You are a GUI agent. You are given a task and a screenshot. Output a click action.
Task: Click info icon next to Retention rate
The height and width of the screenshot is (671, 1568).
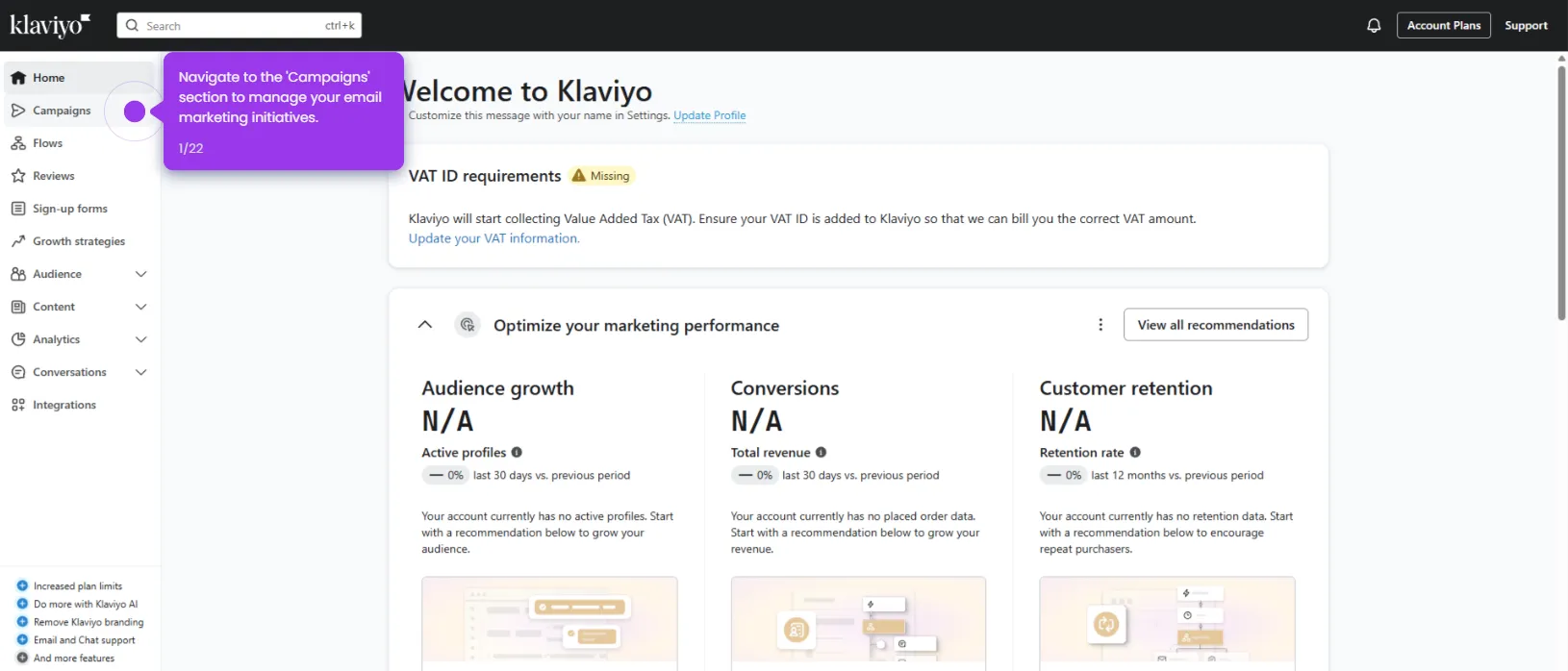[x=1135, y=453]
